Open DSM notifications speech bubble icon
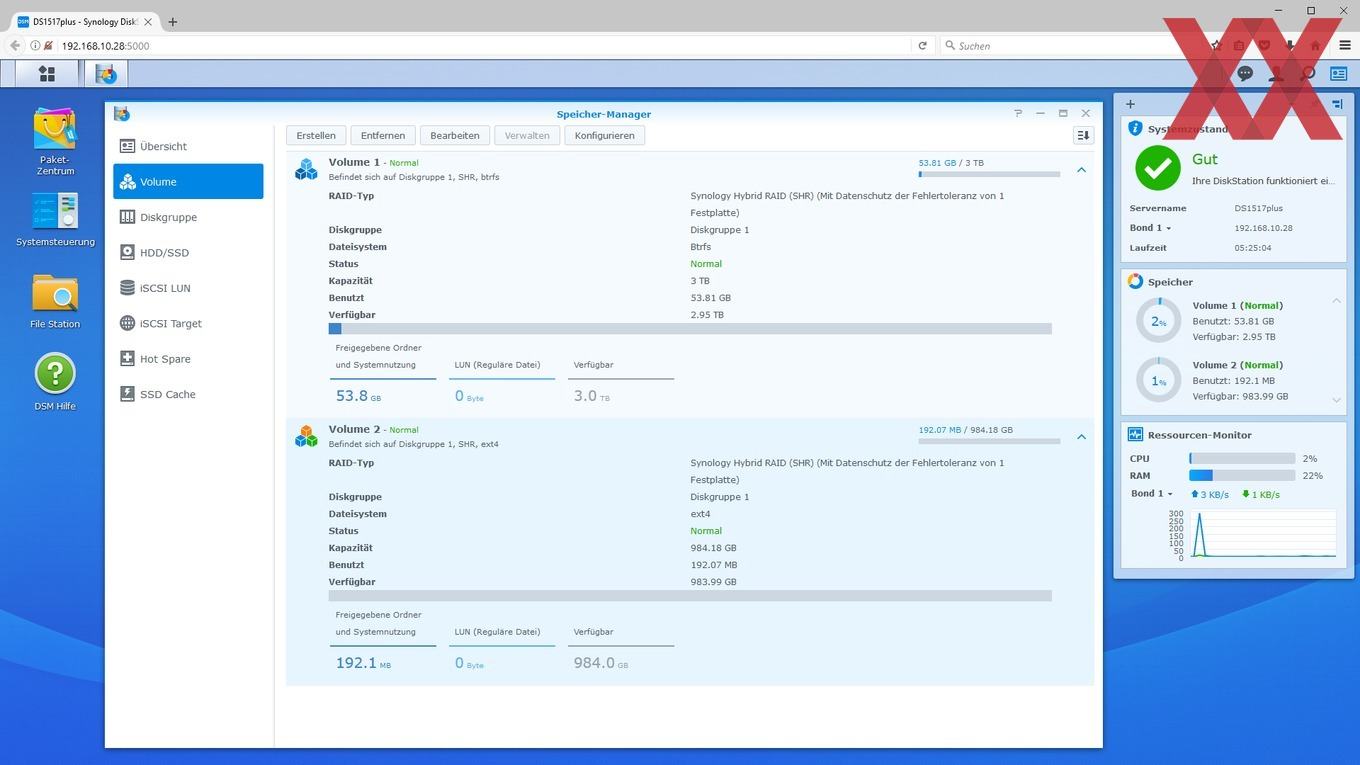The height and width of the screenshot is (765, 1360). pyautogui.click(x=1245, y=74)
